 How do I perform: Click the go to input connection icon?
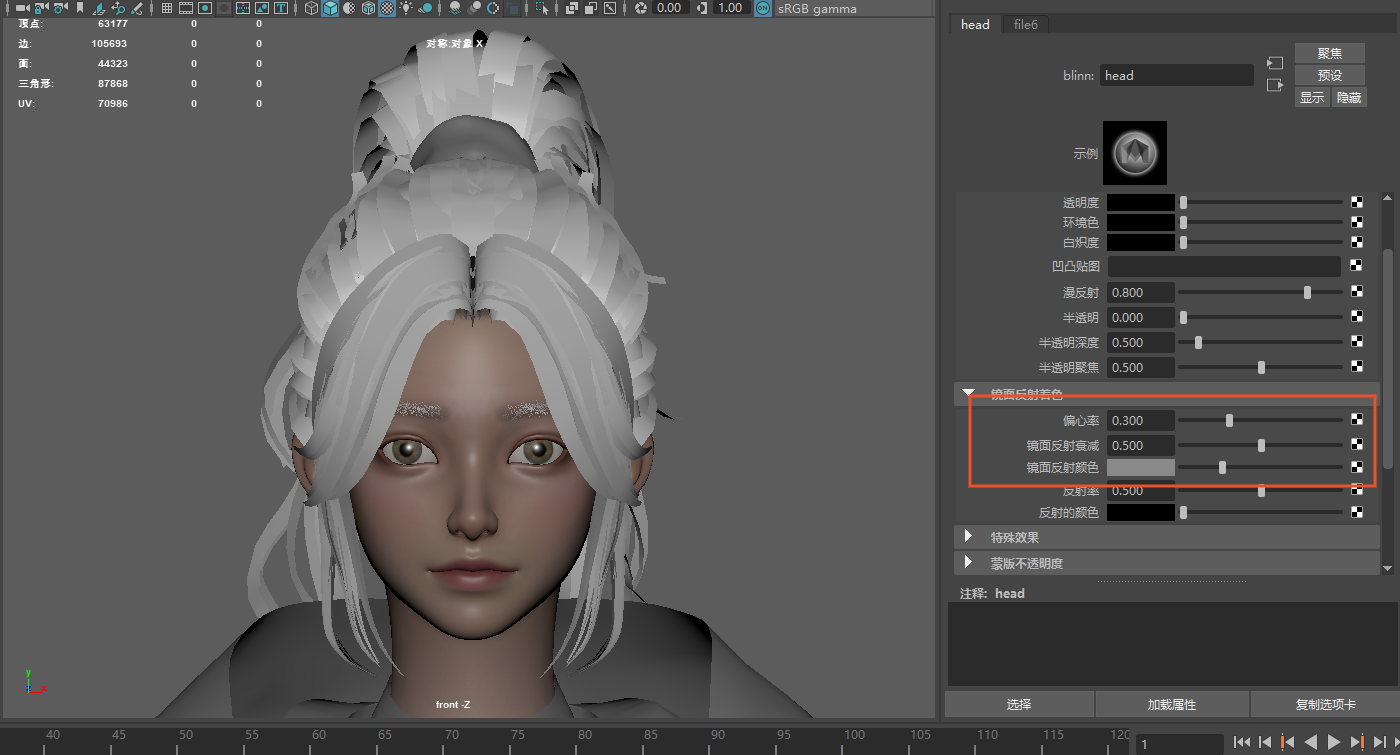click(x=1275, y=63)
